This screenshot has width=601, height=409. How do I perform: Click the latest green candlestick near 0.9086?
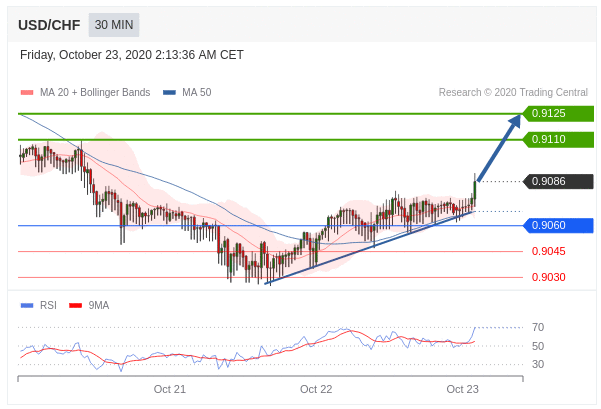475,190
